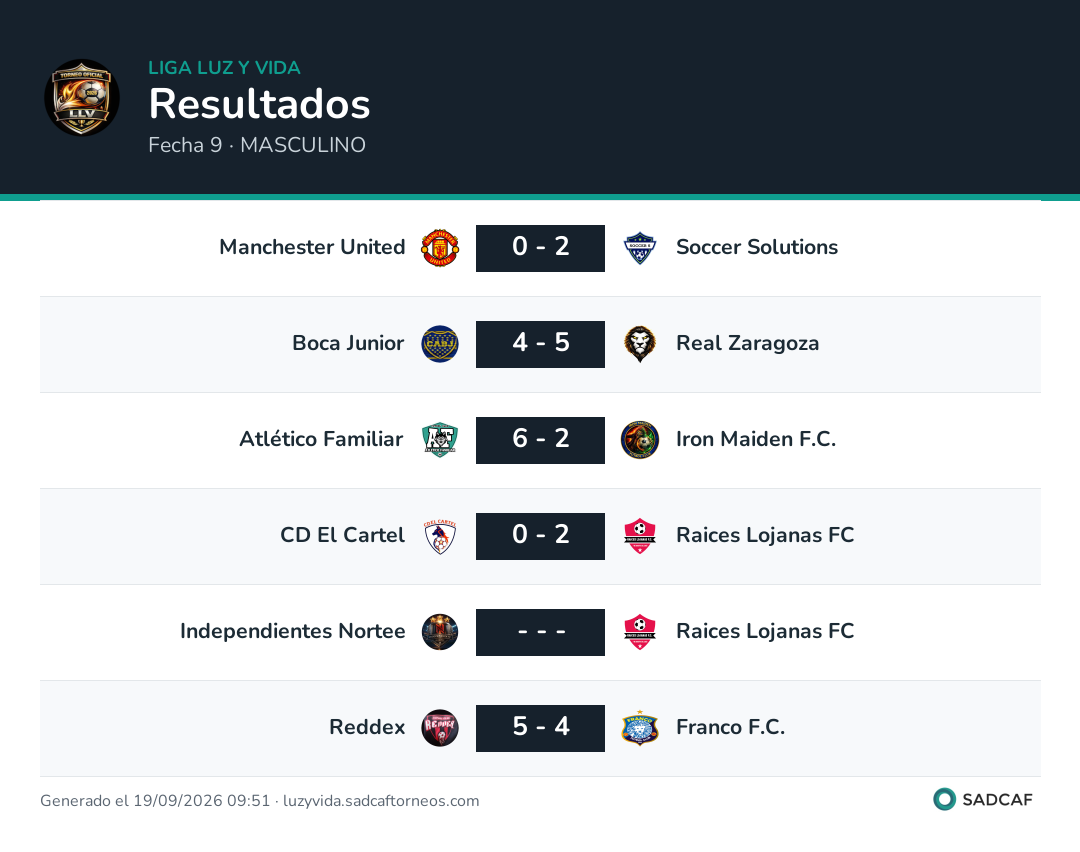Screen dimensions: 1080x852
Task: Select the 4 - 5 score box
Action: coord(541,344)
